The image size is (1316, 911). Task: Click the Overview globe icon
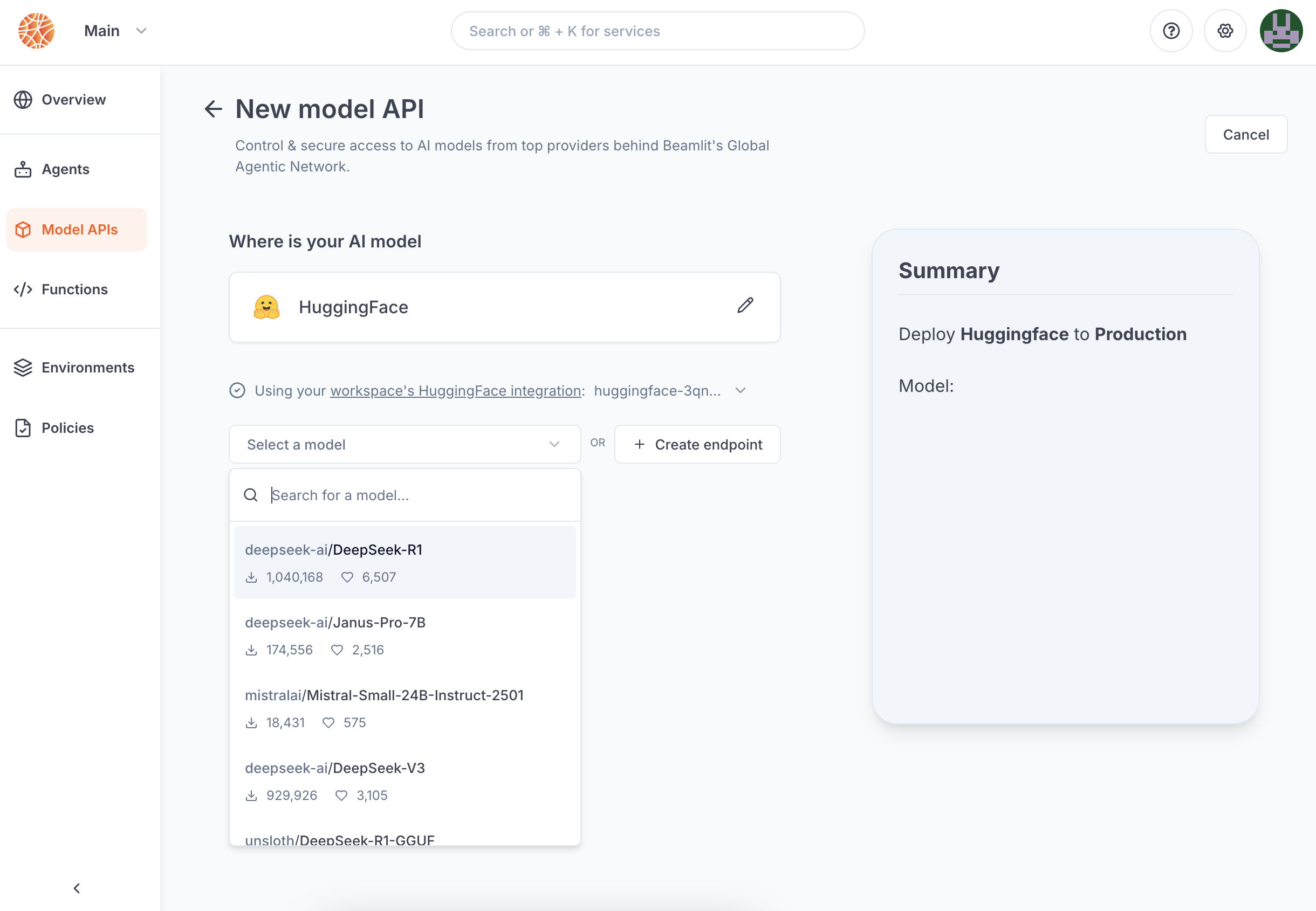(x=23, y=100)
